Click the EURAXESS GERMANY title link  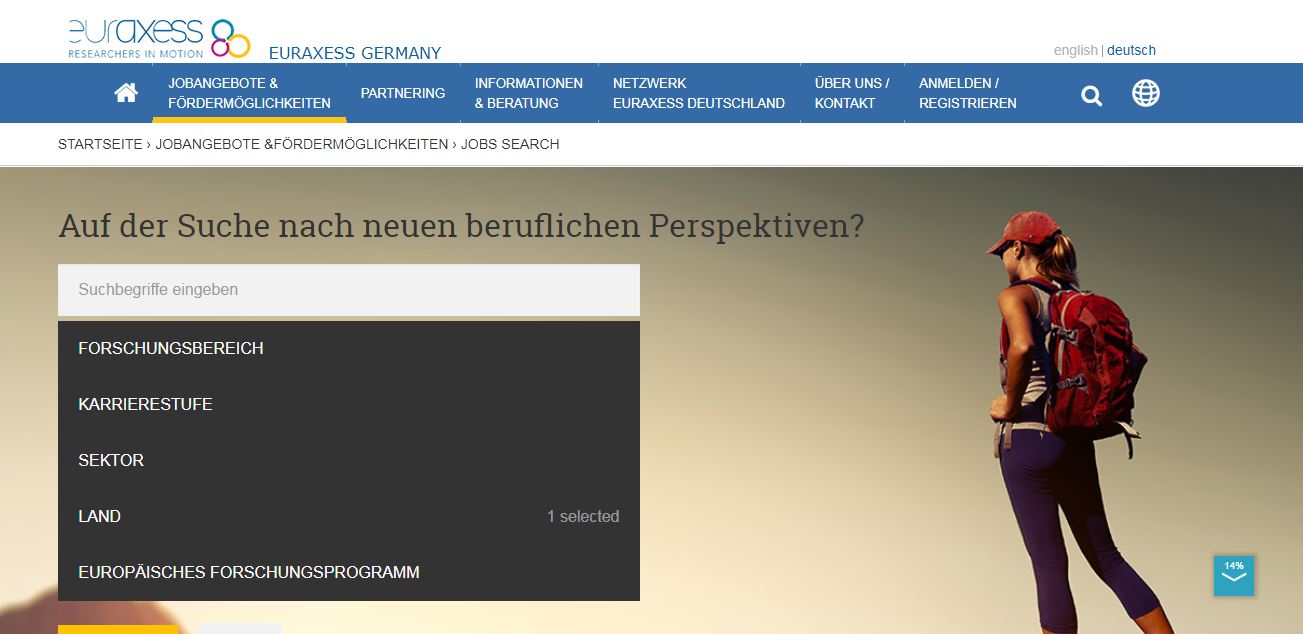(x=355, y=53)
